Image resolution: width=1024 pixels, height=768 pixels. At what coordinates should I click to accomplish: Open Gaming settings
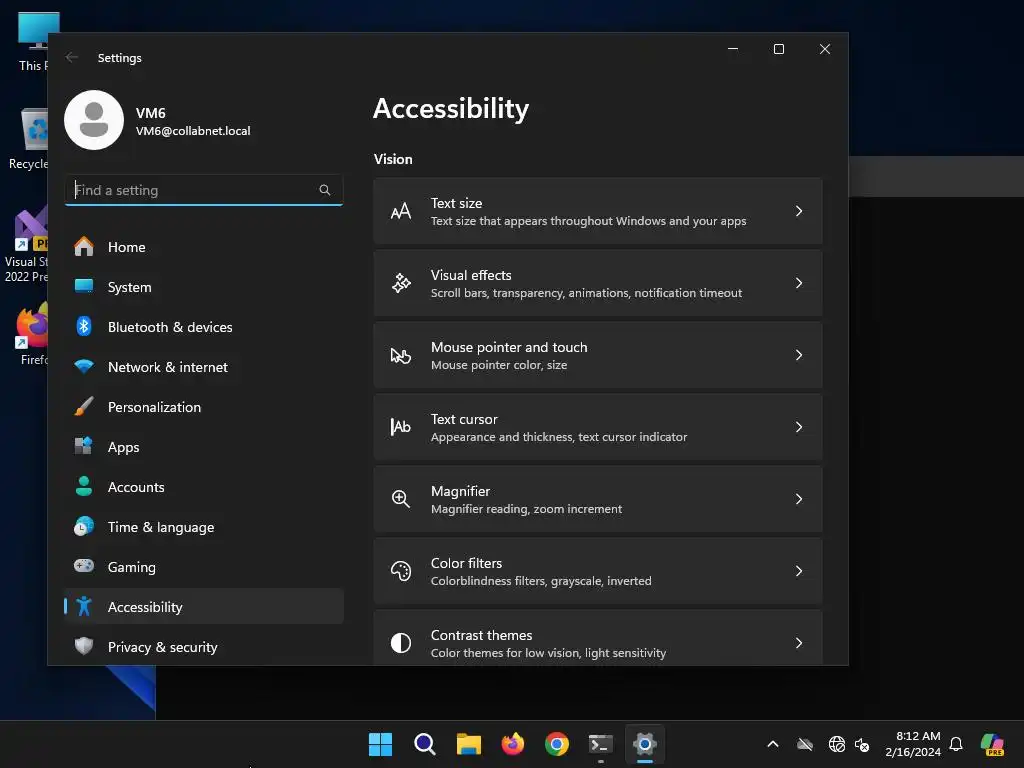[x=204, y=567]
